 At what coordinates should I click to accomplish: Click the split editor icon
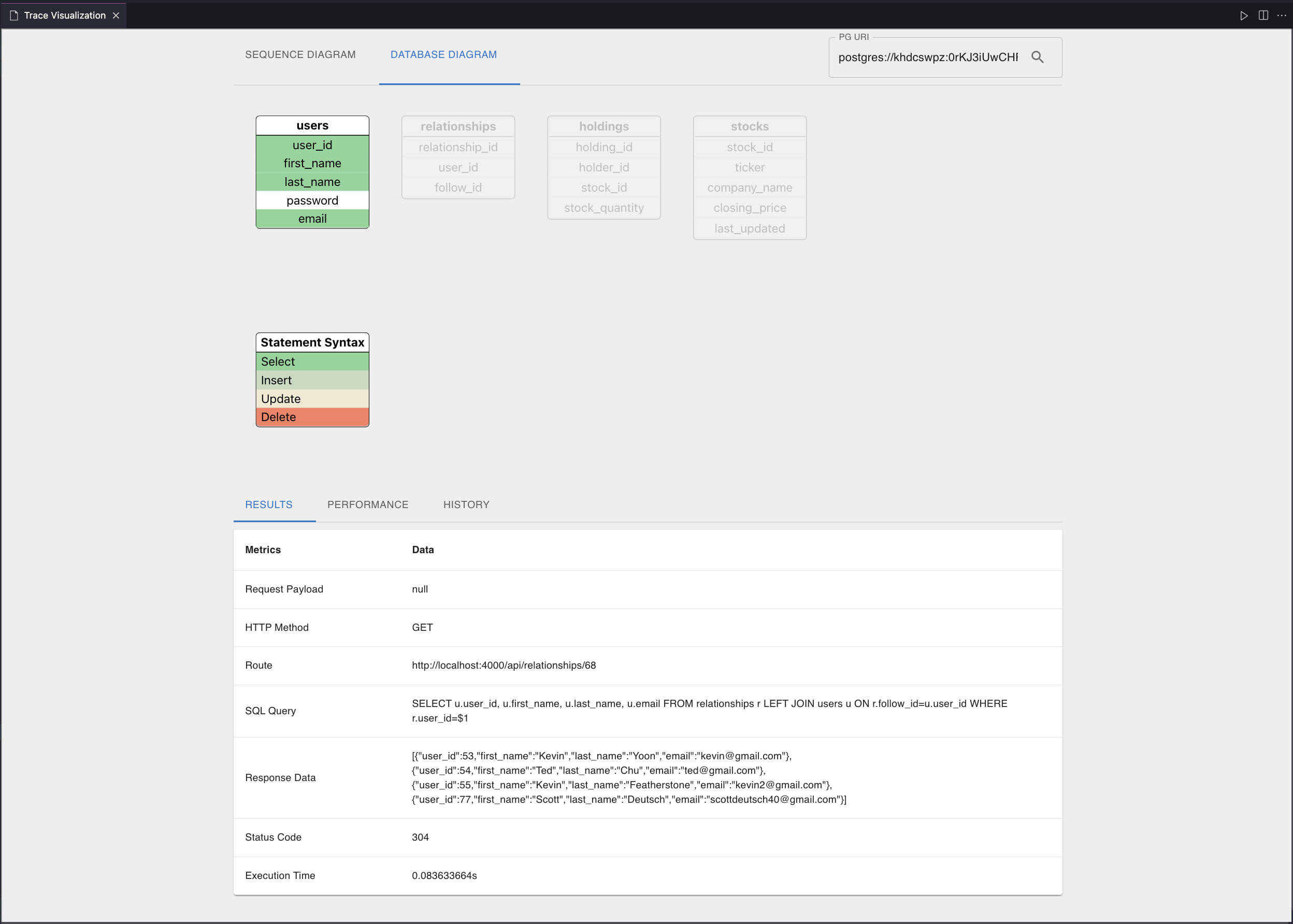point(1263,16)
